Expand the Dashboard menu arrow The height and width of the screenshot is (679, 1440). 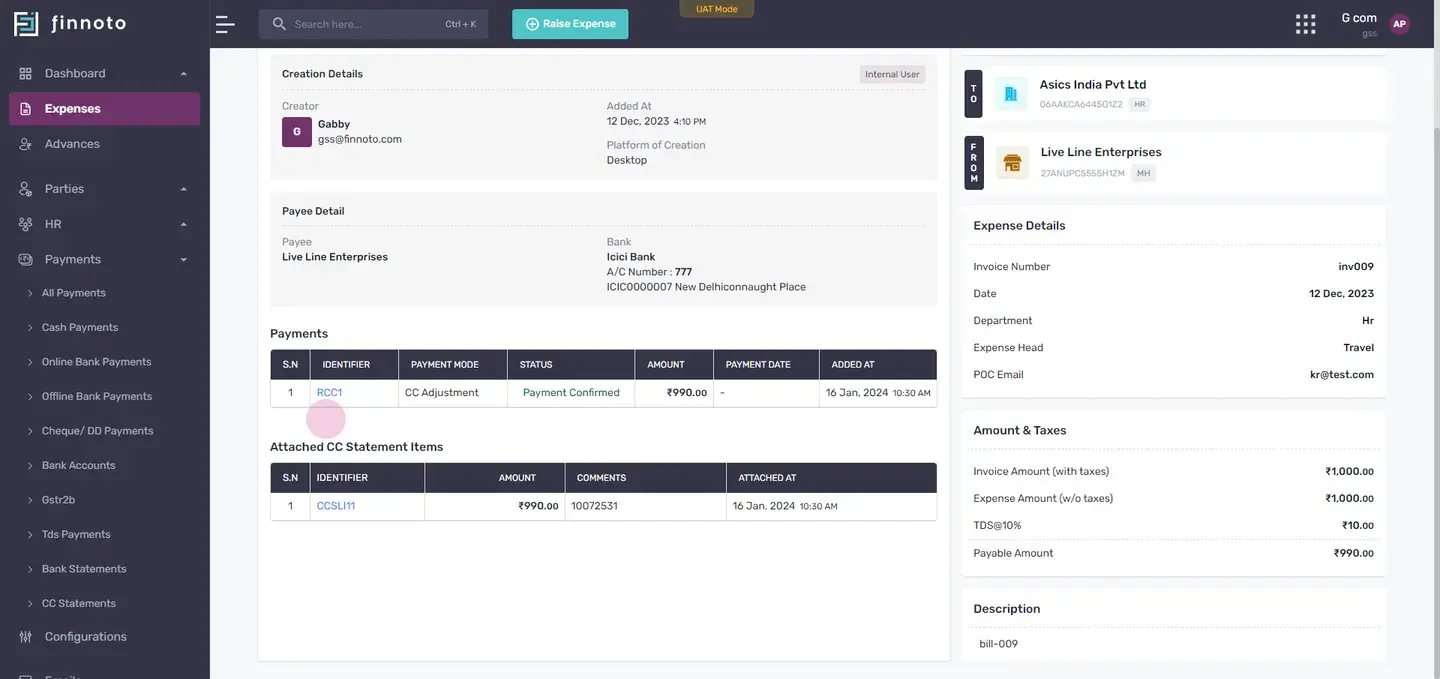(184, 74)
